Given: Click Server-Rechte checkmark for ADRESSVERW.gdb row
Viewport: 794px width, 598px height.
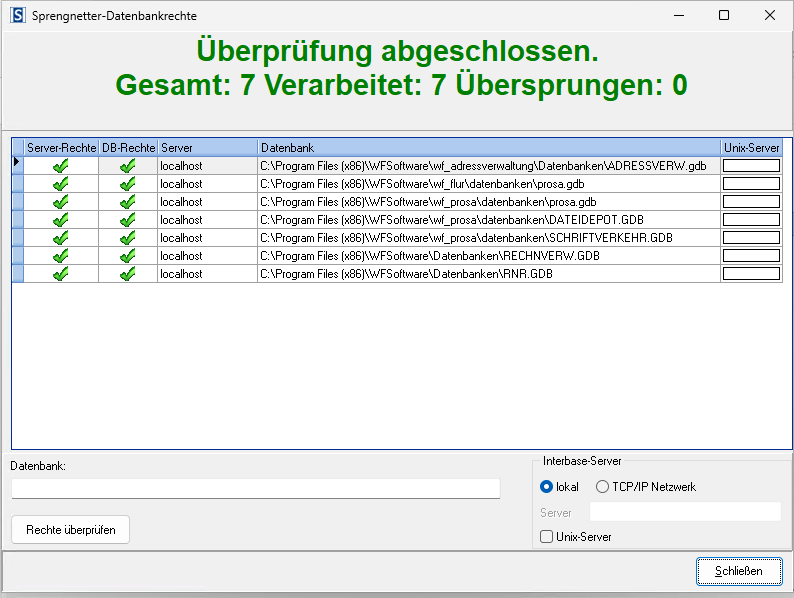Looking at the screenshot, I should (x=60, y=166).
